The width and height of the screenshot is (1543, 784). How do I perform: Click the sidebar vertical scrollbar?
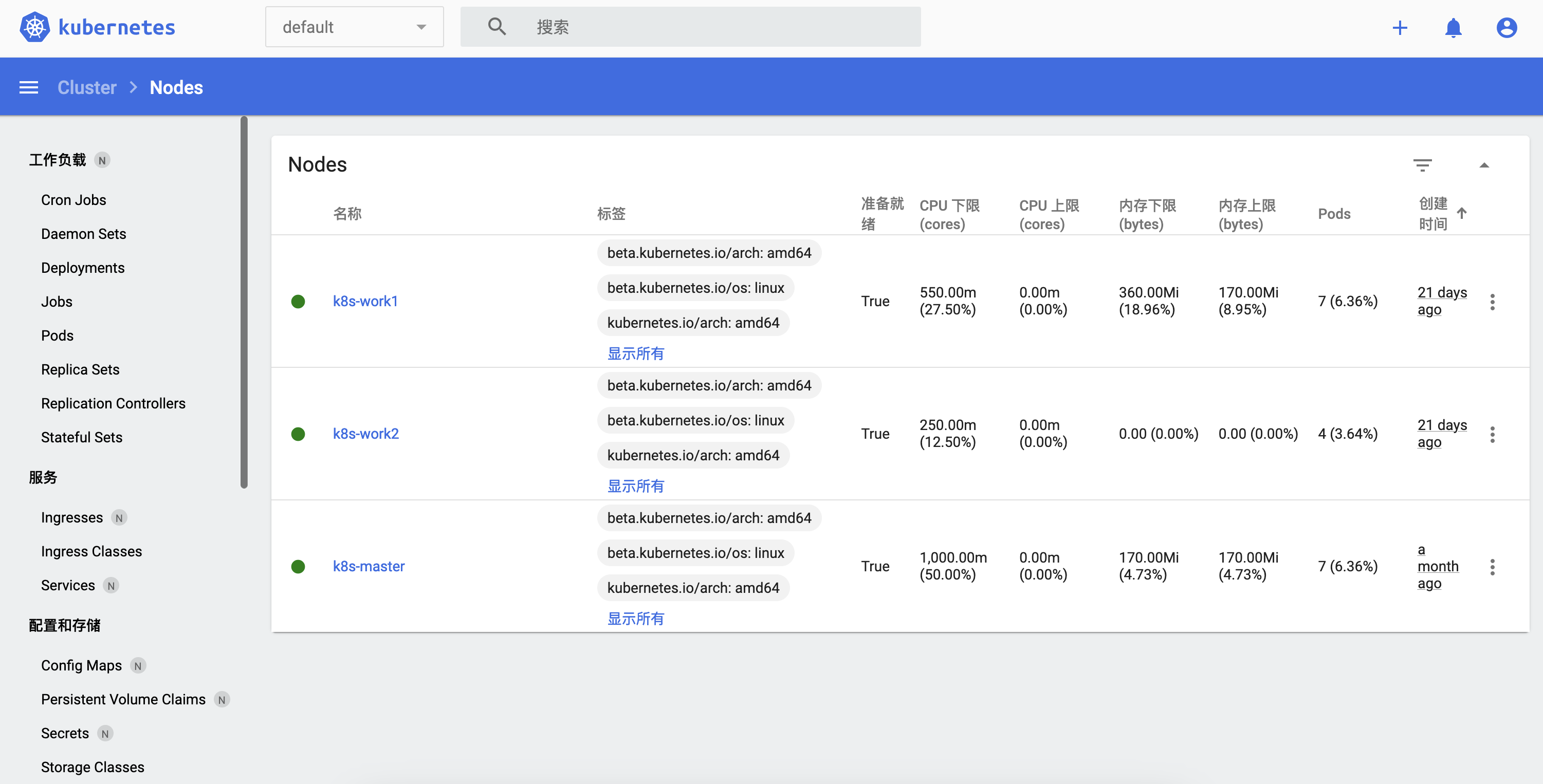(244, 303)
